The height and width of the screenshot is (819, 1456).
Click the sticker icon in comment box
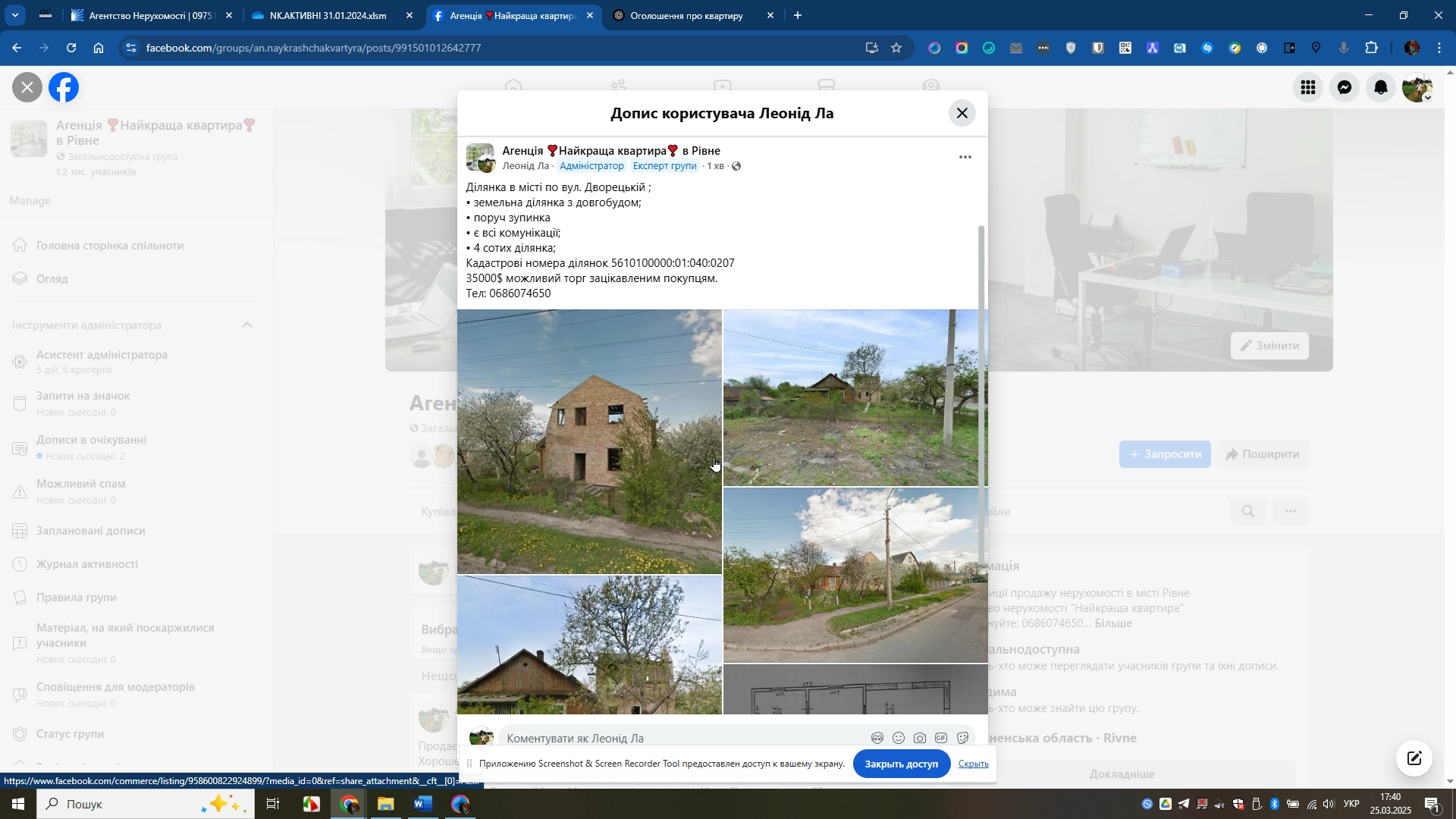[x=963, y=738]
